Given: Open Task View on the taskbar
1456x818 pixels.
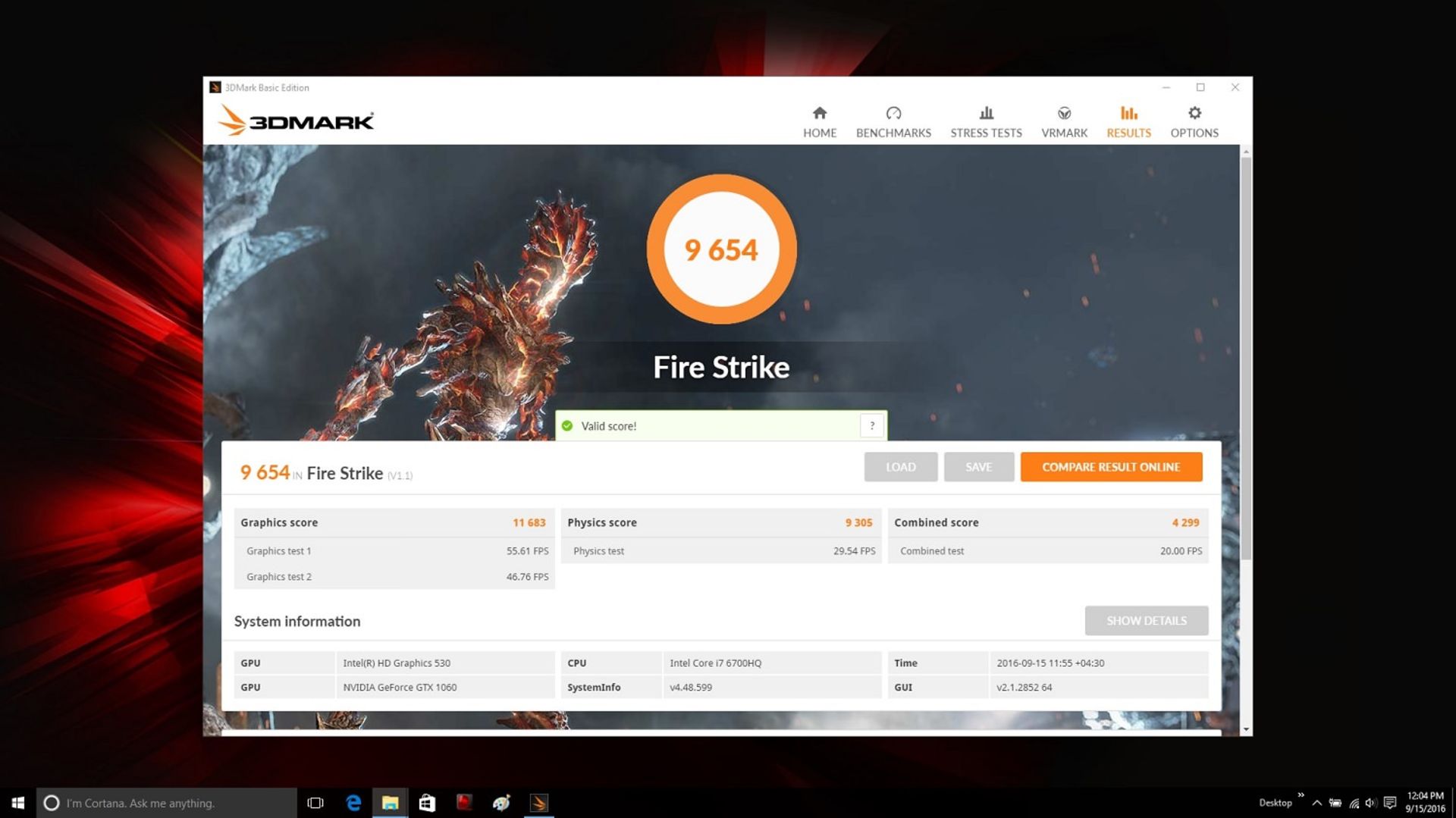Looking at the screenshot, I should pos(315,803).
